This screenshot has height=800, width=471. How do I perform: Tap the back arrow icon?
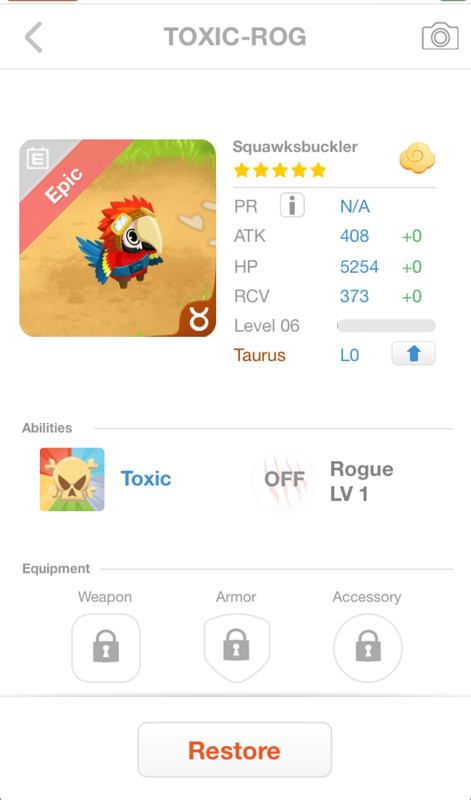click(34, 37)
